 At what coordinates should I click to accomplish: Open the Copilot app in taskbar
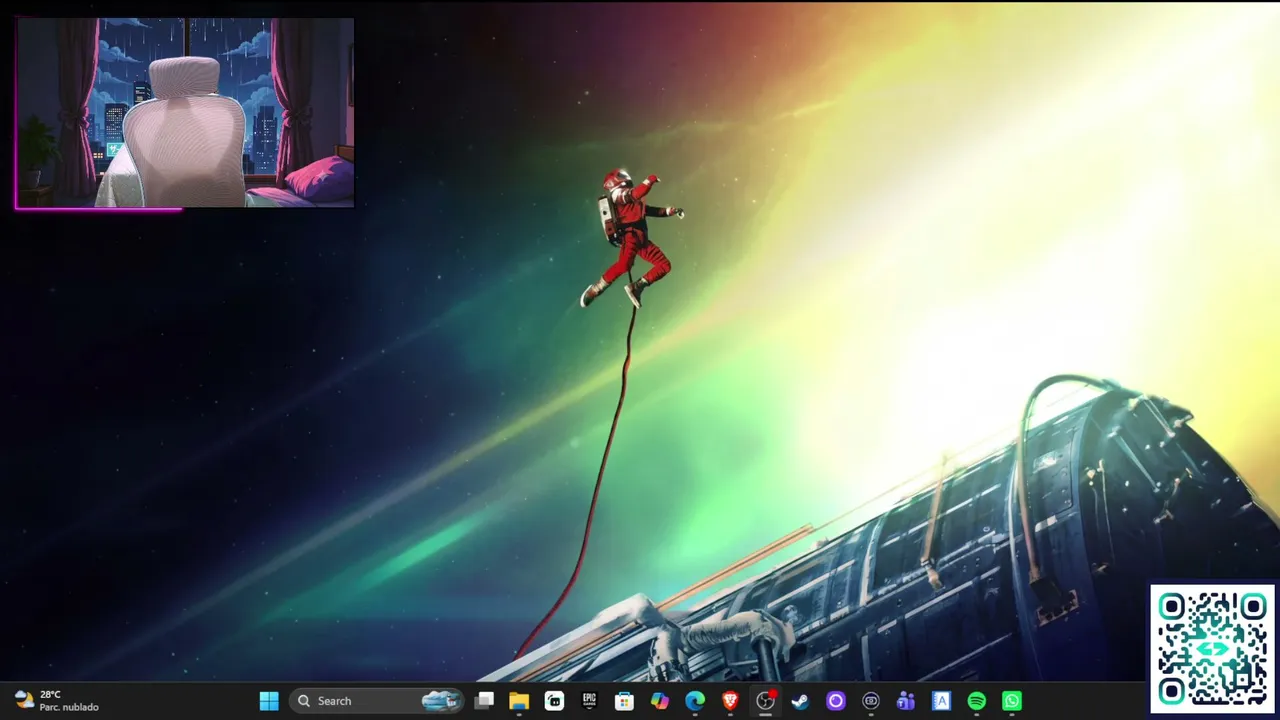click(660, 701)
